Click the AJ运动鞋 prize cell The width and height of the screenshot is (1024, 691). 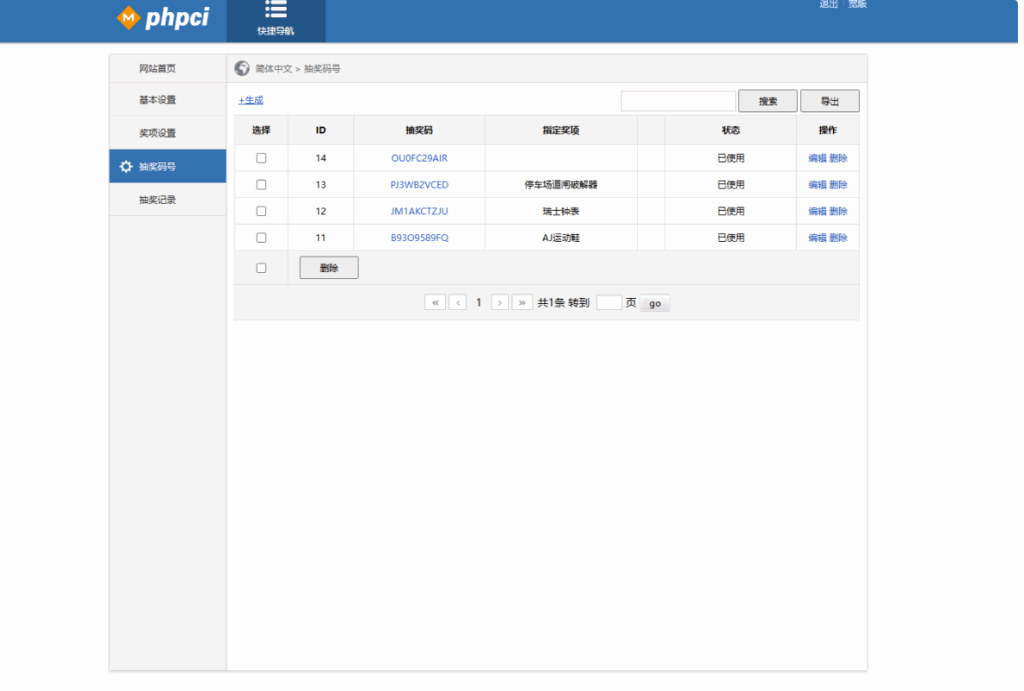point(561,238)
